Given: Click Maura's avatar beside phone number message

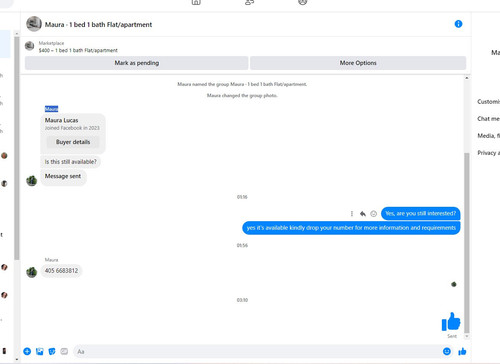Looking at the screenshot, I should click(x=32, y=272).
